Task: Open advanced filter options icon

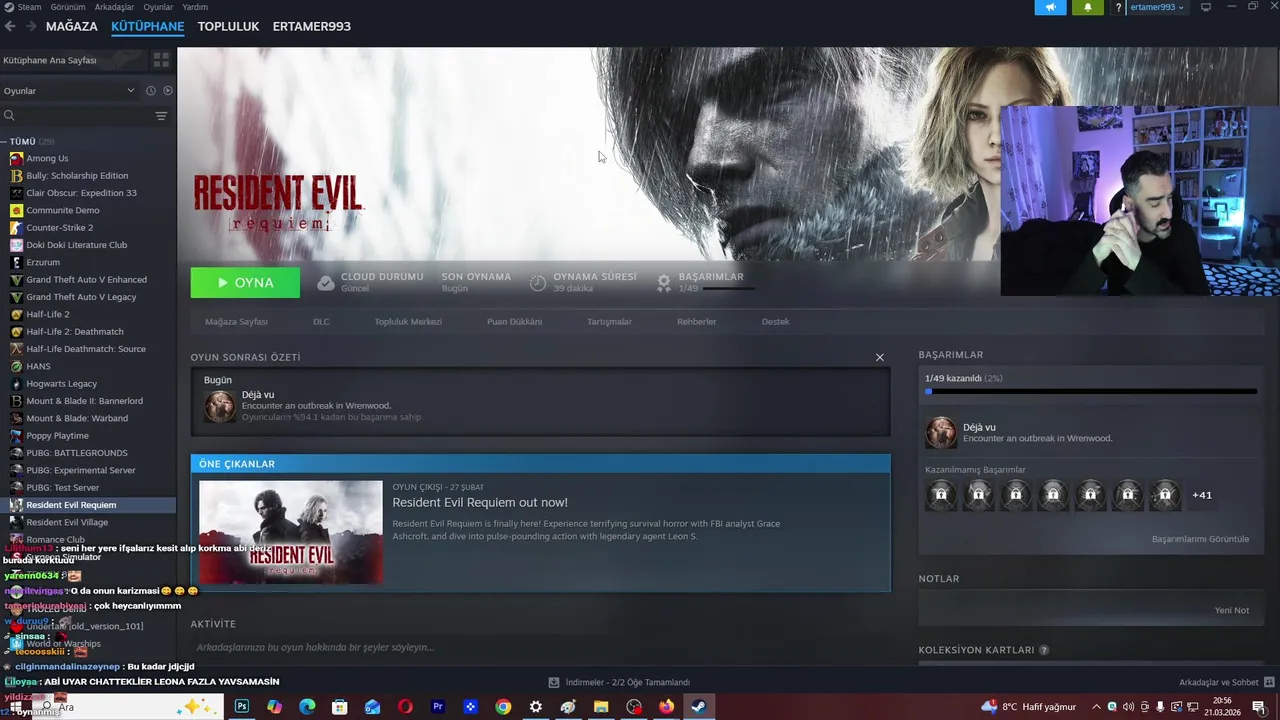Action: tap(161, 116)
